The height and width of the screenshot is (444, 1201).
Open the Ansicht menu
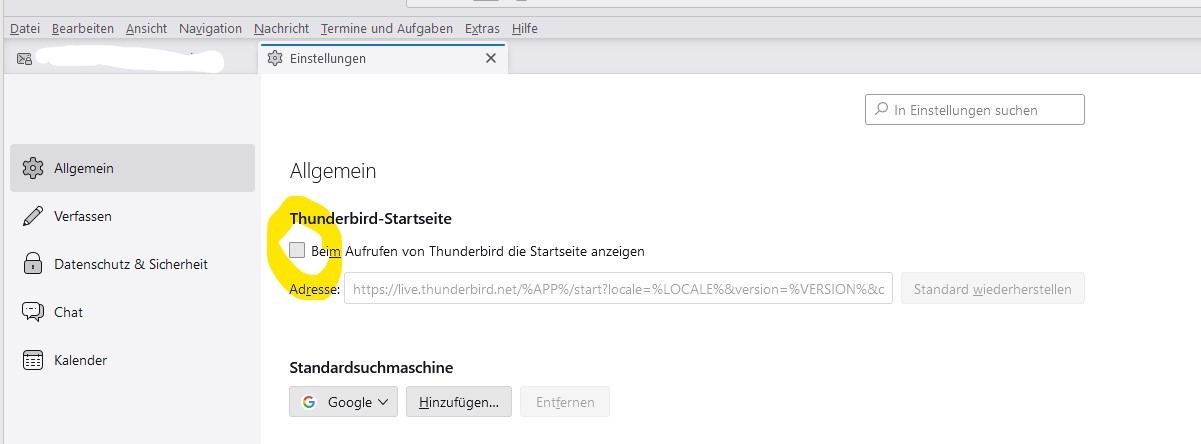pos(147,28)
